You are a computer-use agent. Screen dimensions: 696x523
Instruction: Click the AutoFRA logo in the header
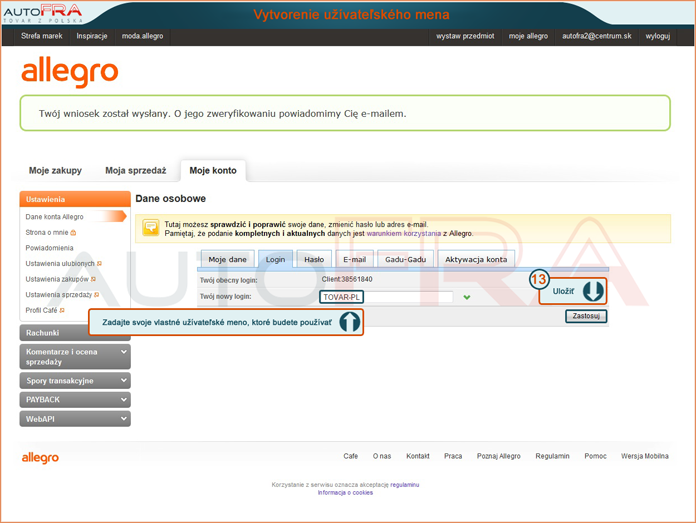click(43, 13)
